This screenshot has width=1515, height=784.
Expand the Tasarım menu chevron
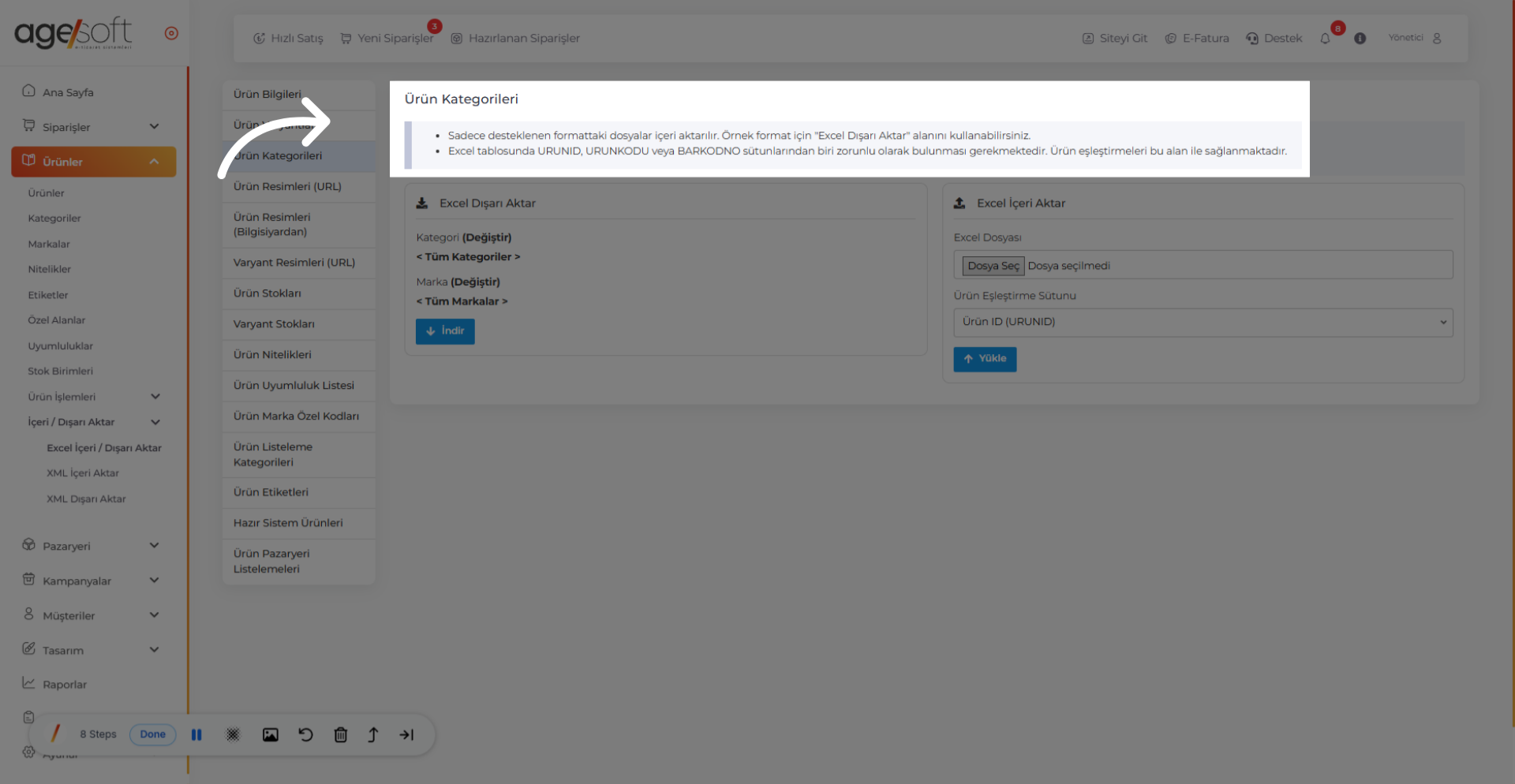(155, 649)
